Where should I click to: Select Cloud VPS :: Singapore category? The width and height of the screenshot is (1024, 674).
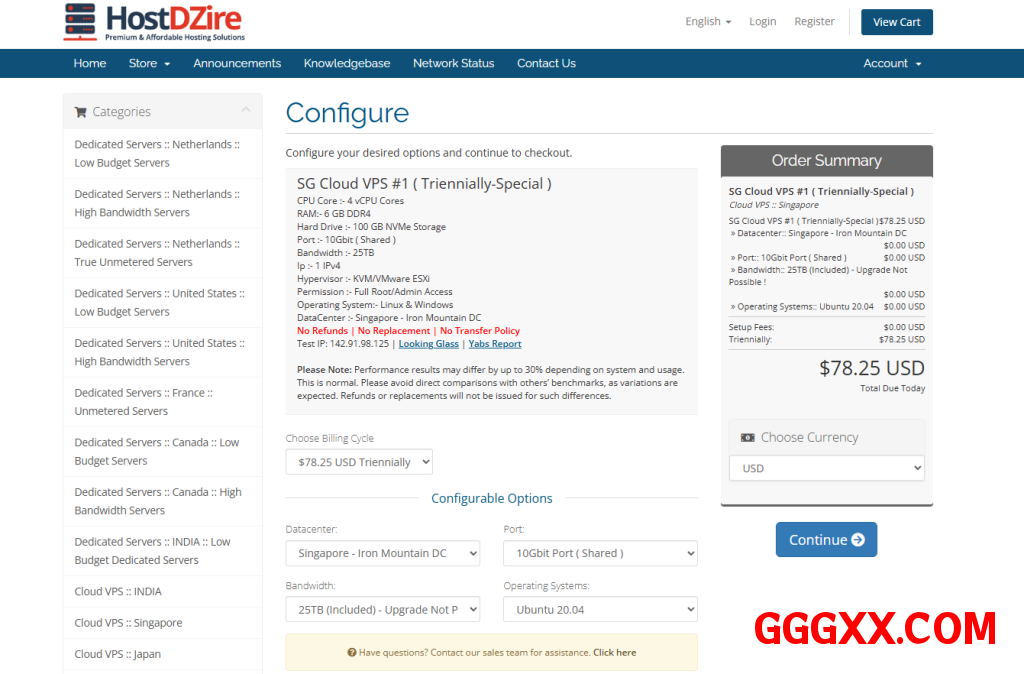pyautogui.click(x=128, y=622)
